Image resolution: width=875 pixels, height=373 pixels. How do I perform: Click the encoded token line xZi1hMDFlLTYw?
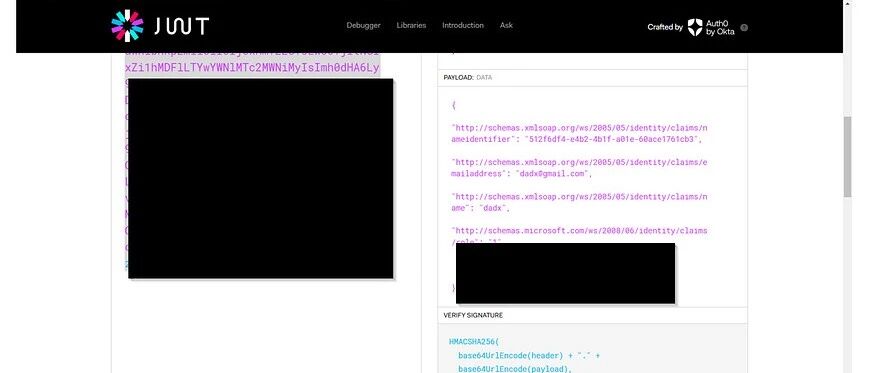(252, 68)
